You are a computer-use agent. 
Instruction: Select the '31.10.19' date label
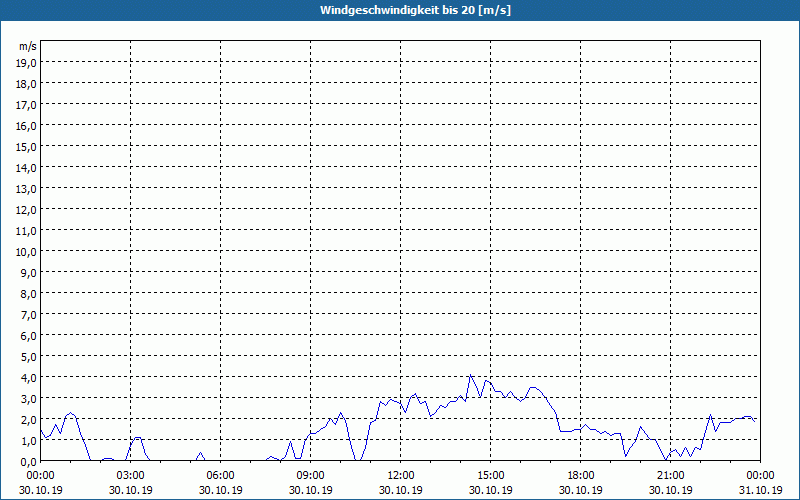click(x=760, y=490)
